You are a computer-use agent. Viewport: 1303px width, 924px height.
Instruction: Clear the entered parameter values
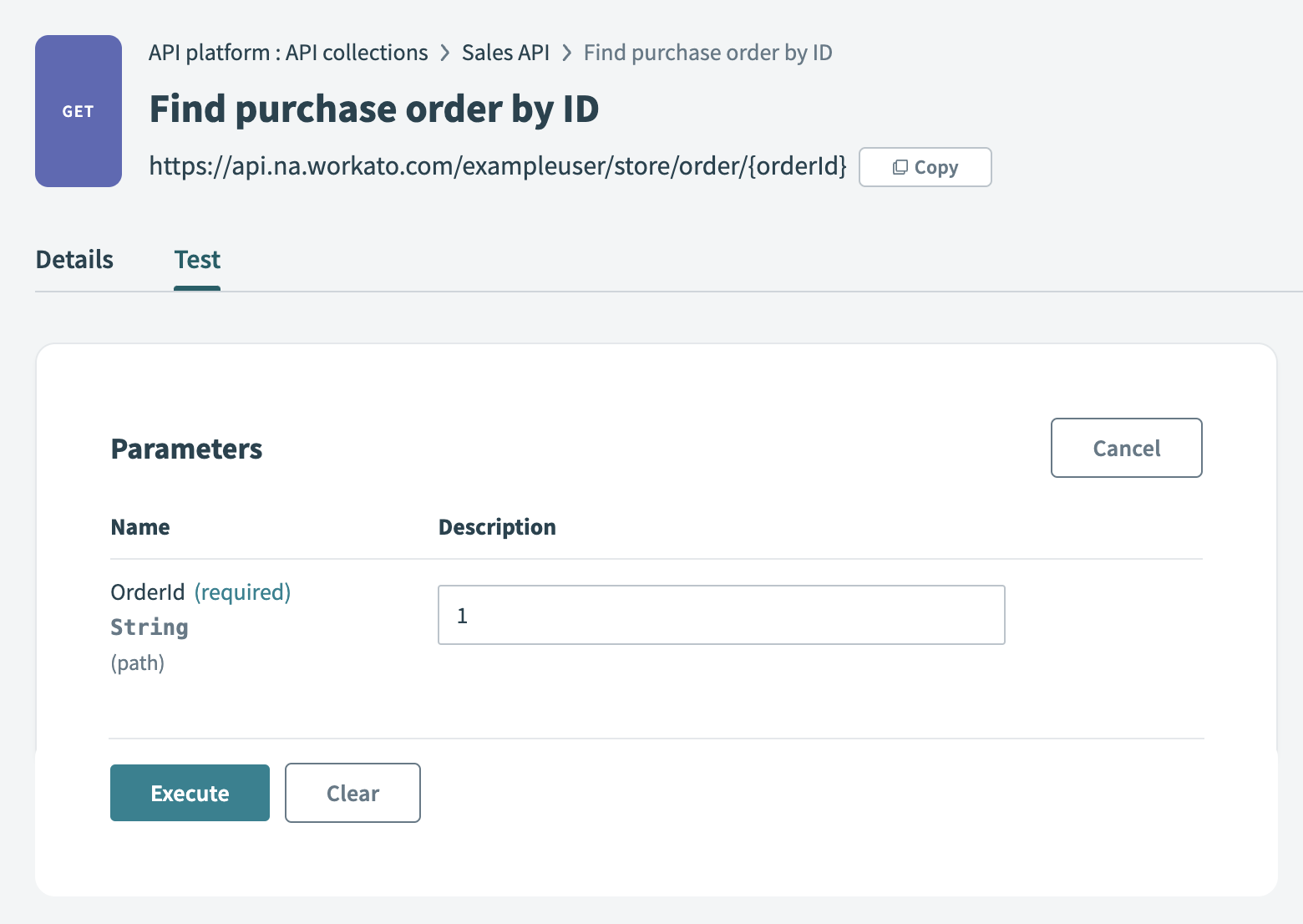click(352, 793)
